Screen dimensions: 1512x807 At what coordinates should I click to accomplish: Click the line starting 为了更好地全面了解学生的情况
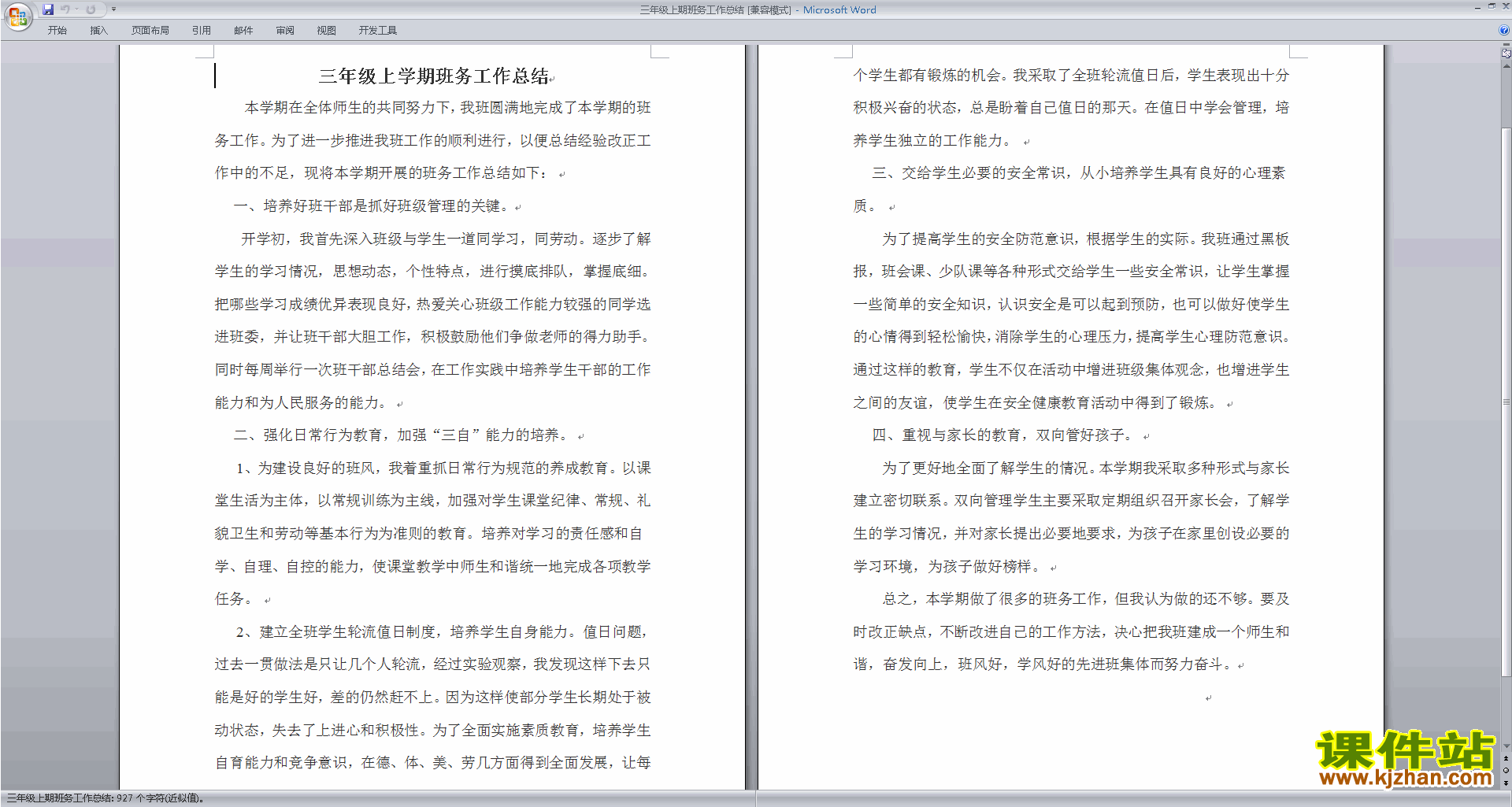pyautogui.click(x=1086, y=468)
